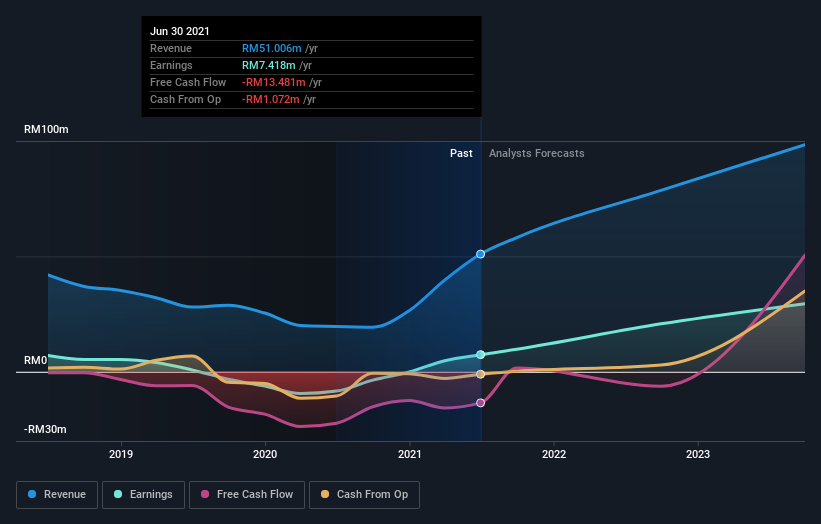Click the Analysts Forecasts label

coord(537,153)
